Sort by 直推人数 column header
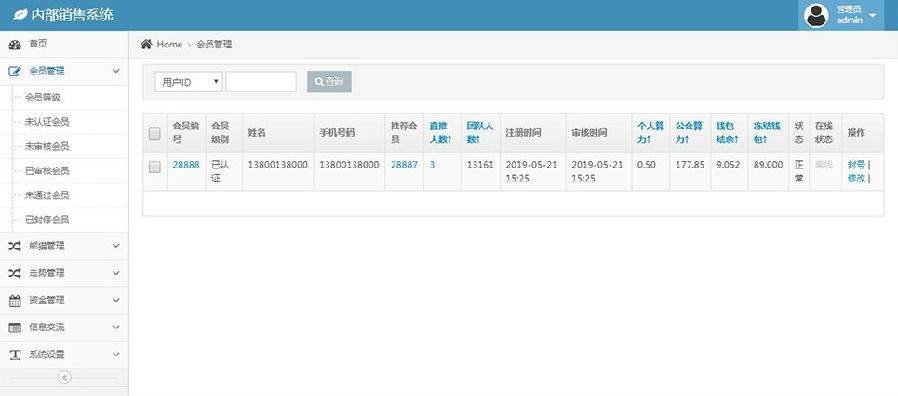Screen dimensions: 898x396 [440, 132]
